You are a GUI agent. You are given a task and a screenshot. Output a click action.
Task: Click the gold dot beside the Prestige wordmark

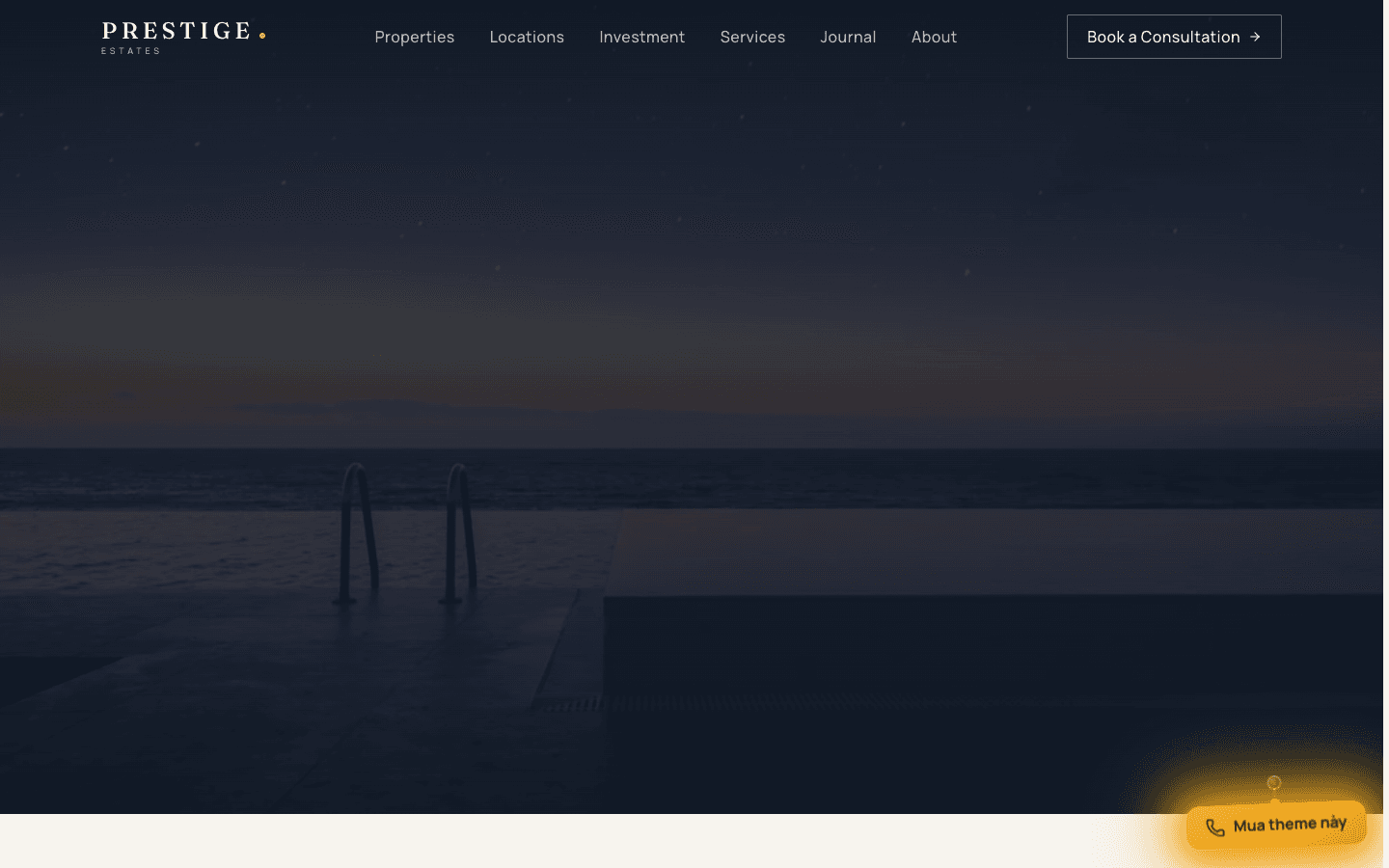(x=262, y=36)
